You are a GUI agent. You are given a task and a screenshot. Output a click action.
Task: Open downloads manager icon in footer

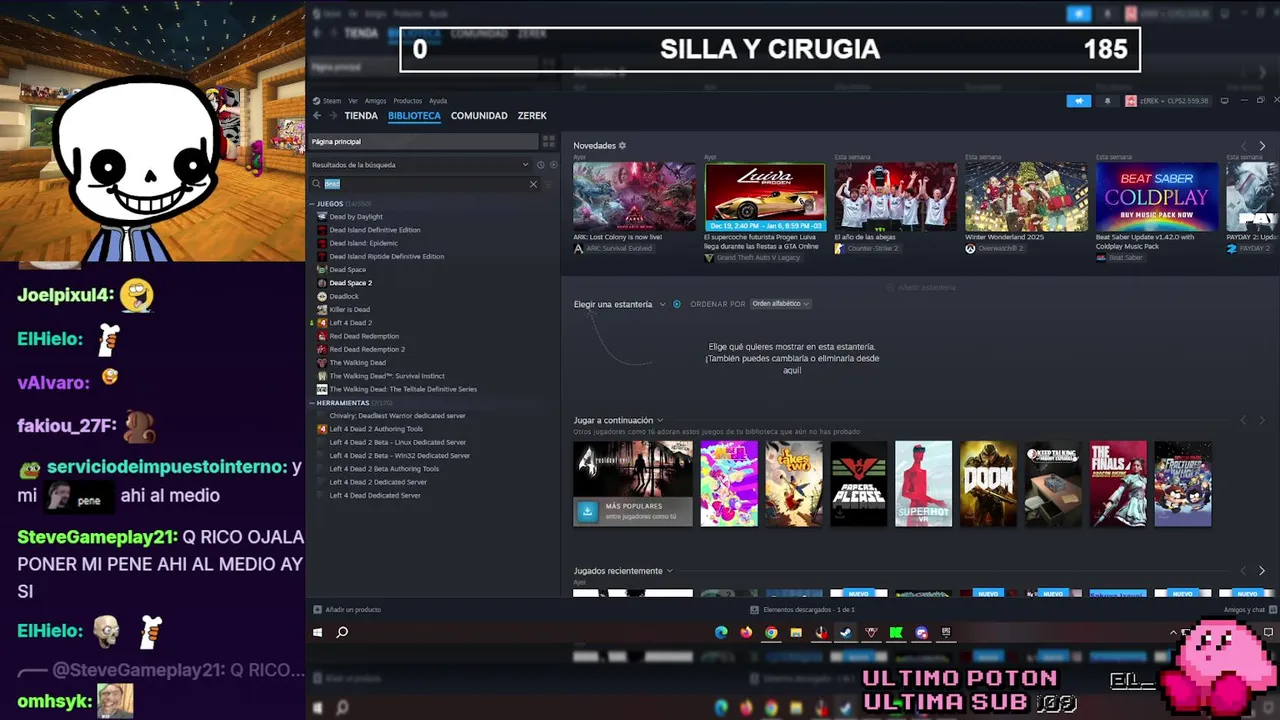[755, 610]
